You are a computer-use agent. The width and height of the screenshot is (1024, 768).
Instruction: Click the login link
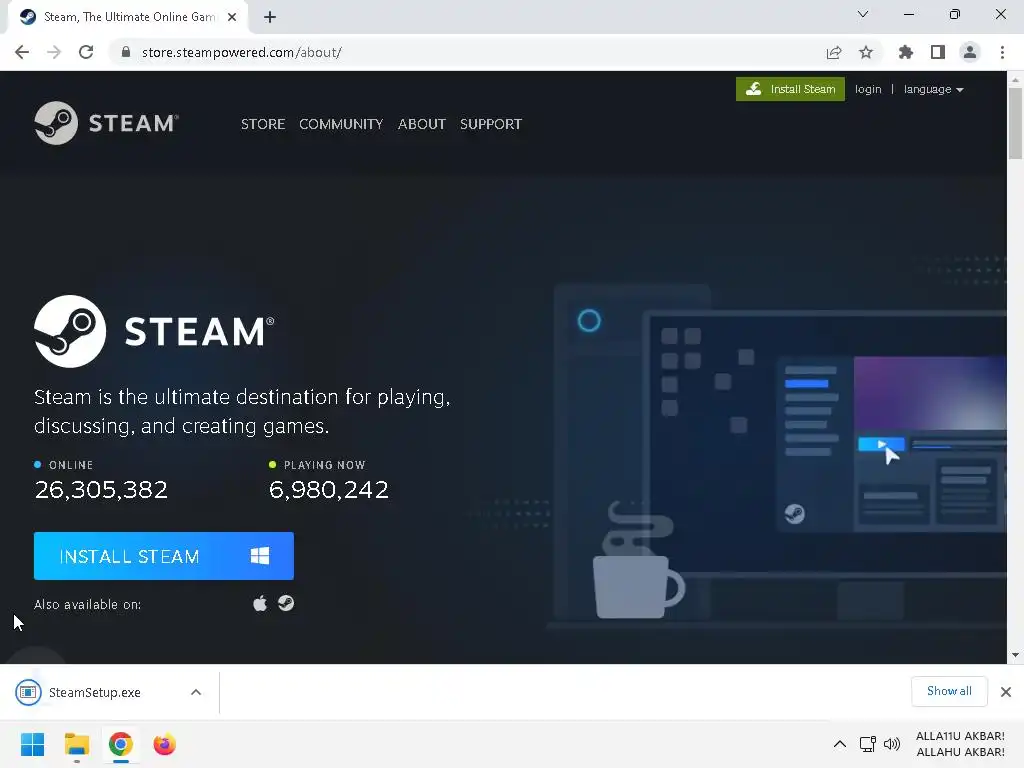coord(868,89)
